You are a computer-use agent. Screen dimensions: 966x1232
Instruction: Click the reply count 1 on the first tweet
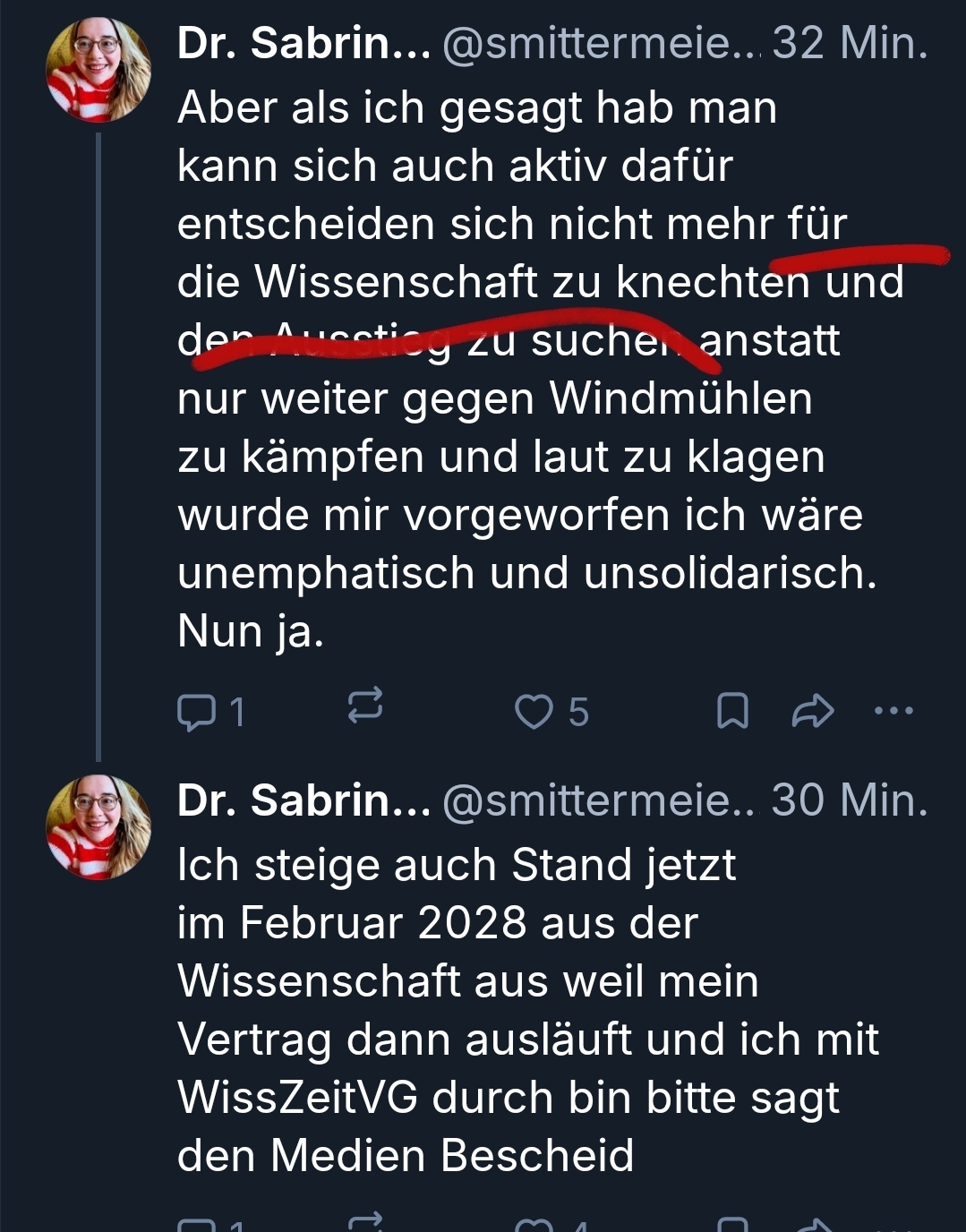pos(236,713)
